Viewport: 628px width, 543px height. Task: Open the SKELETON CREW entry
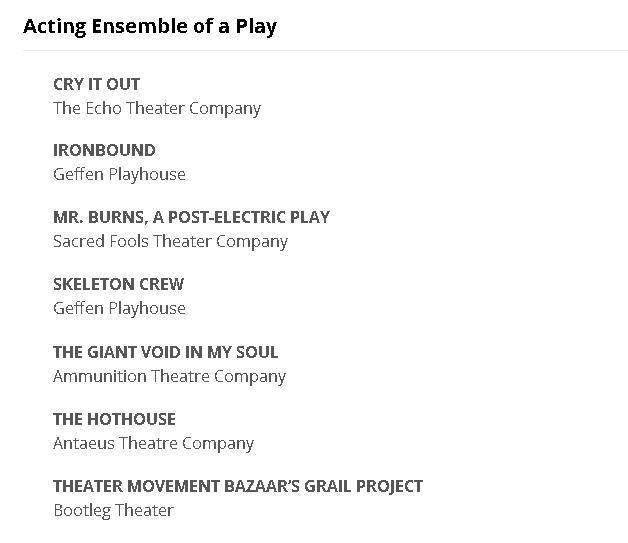(x=118, y=284)
